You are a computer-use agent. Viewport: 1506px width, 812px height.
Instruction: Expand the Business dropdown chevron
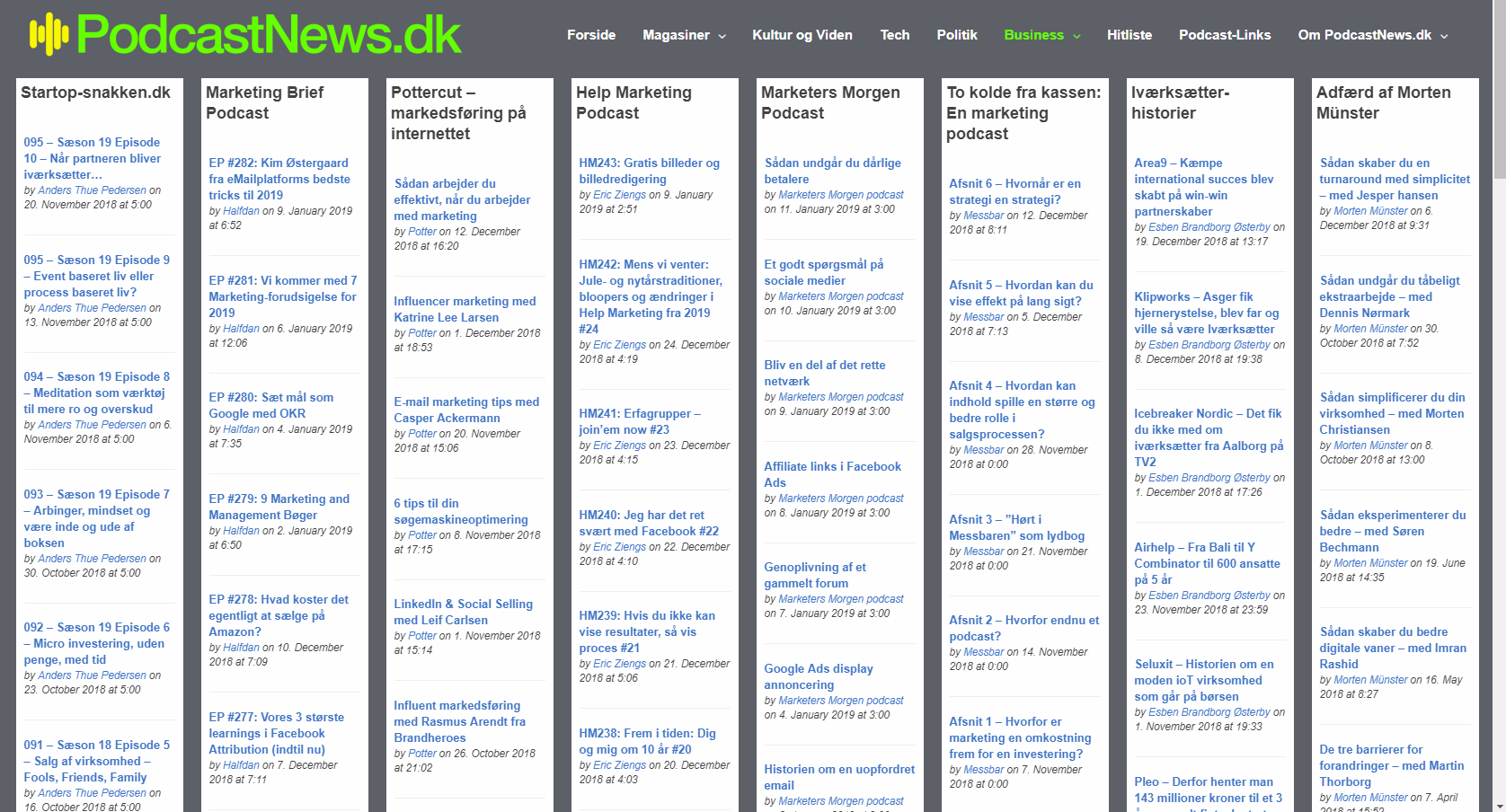coord(1076,37)
